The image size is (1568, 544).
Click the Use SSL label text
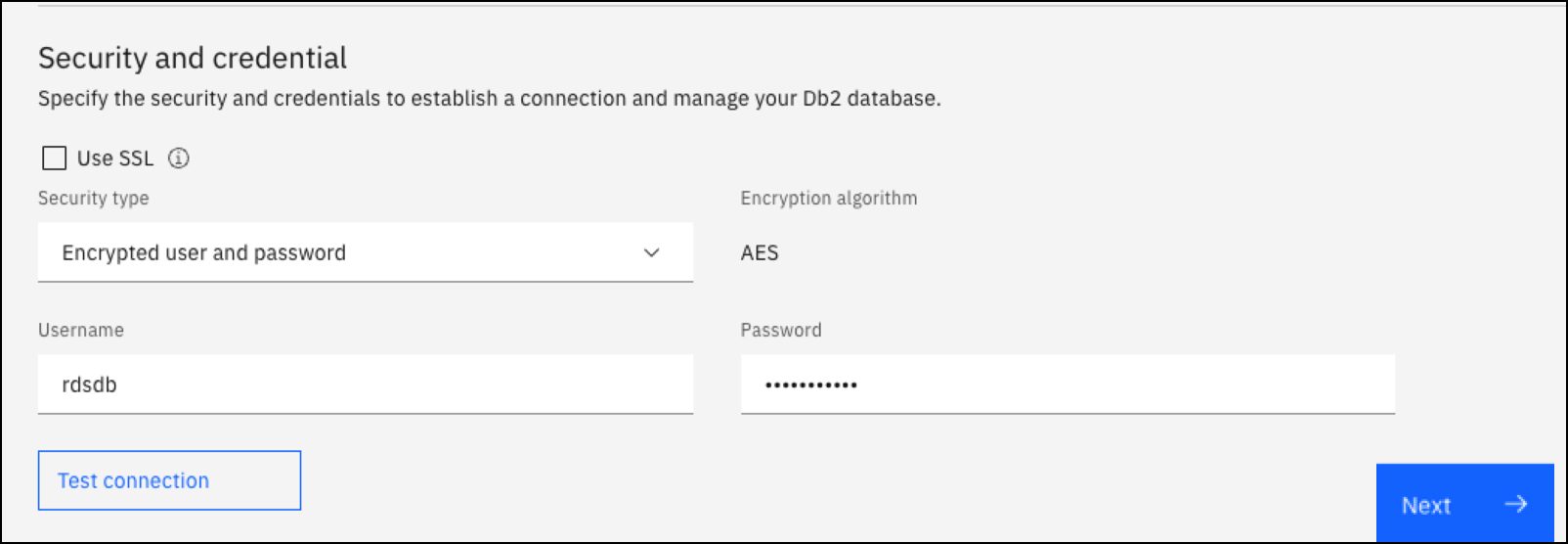click(115, 159)
